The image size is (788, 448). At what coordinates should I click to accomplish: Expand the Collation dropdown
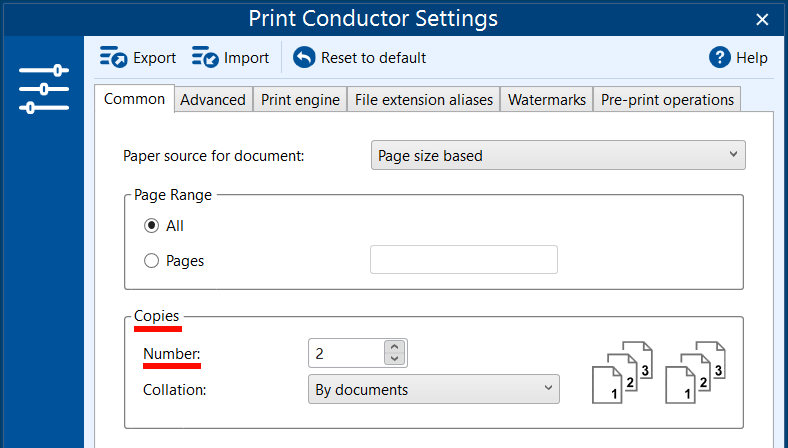coord(433,389)
